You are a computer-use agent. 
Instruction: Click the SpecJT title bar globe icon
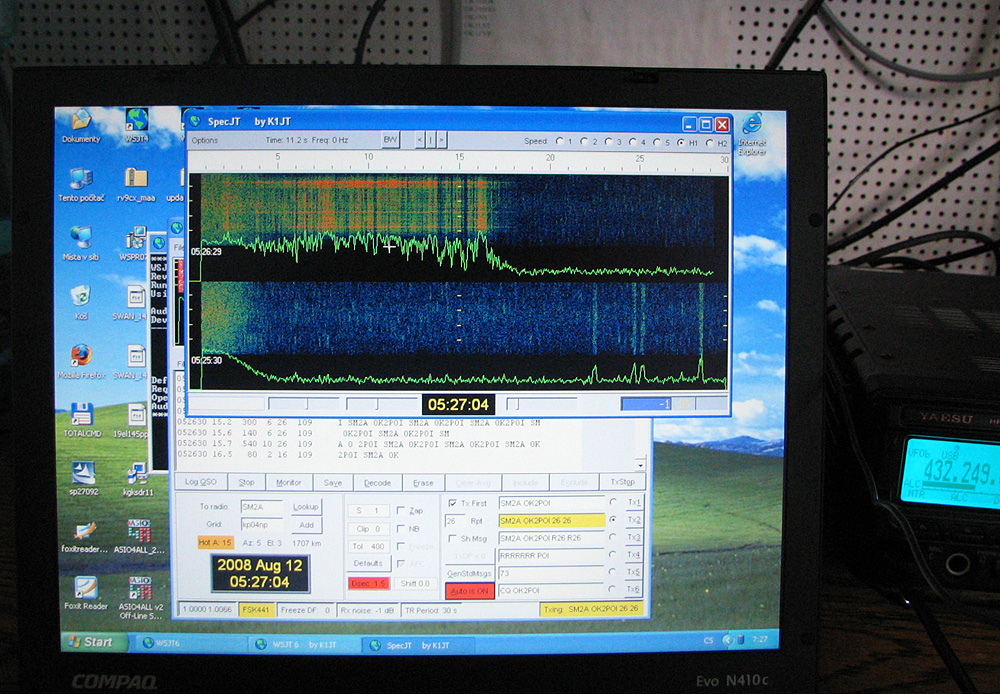(x=195, y=121)
